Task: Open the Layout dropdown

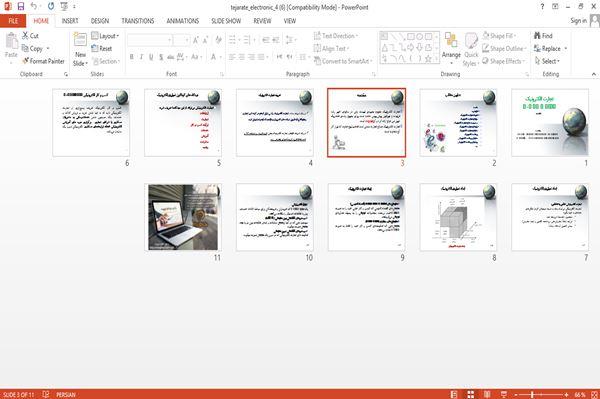Action: pyautogui.click(x=105, y=36)
